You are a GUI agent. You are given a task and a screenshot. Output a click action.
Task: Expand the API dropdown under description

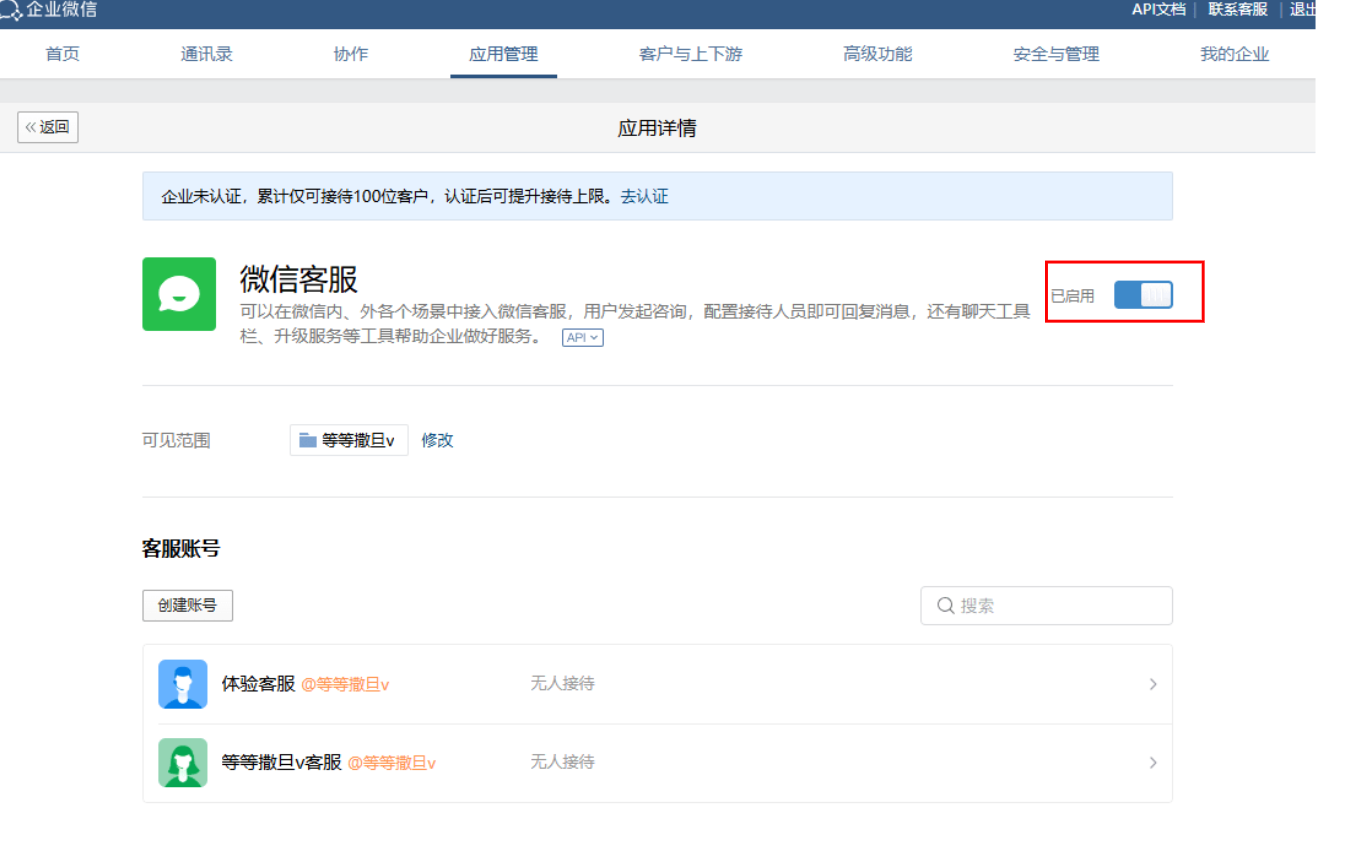[x=582, y=338]
